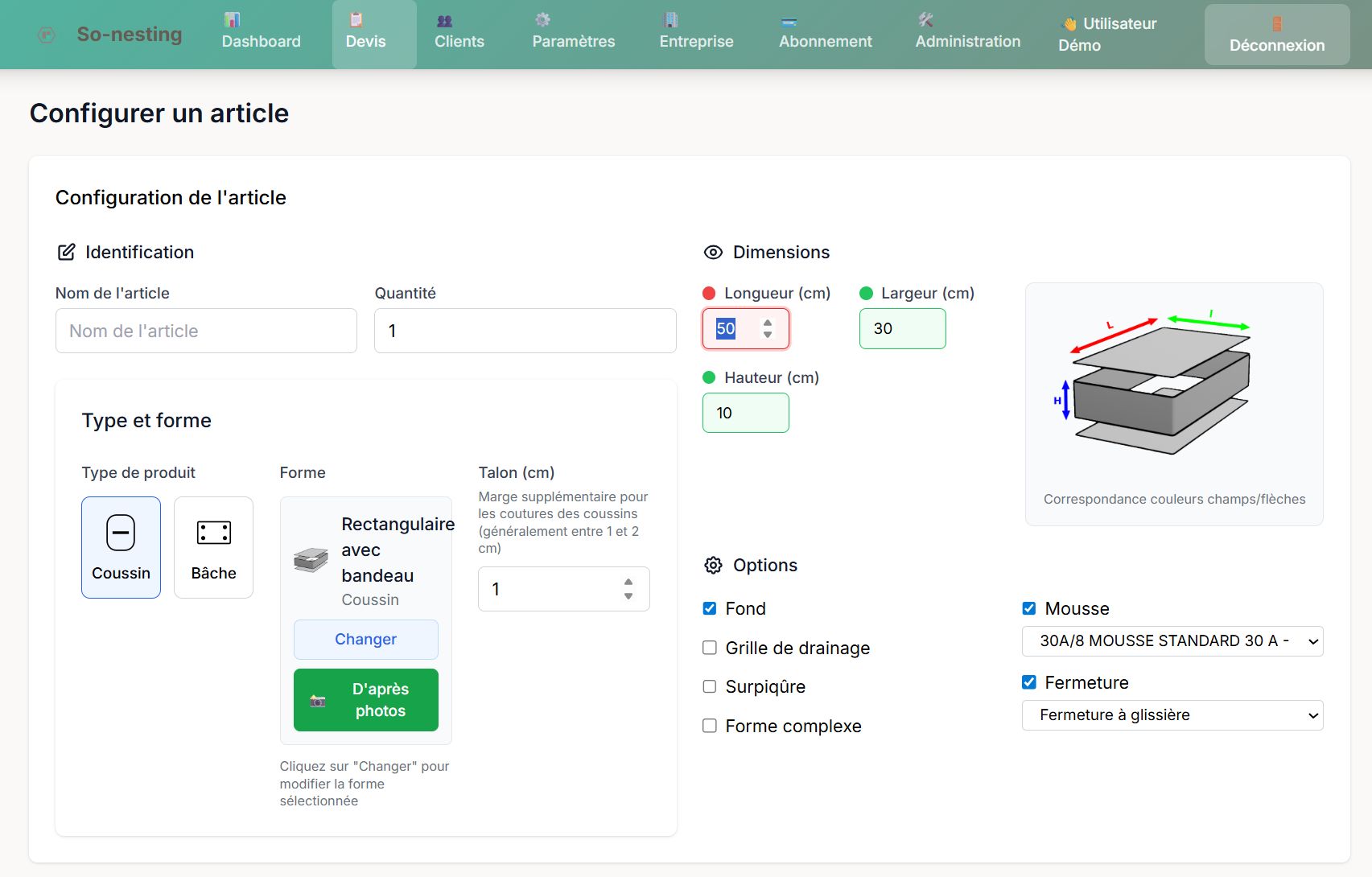Expand the Fermeture à glissière dropdown
Image resolution: width=1372 pixels, height=877 pixels.
click(1172, 715)
